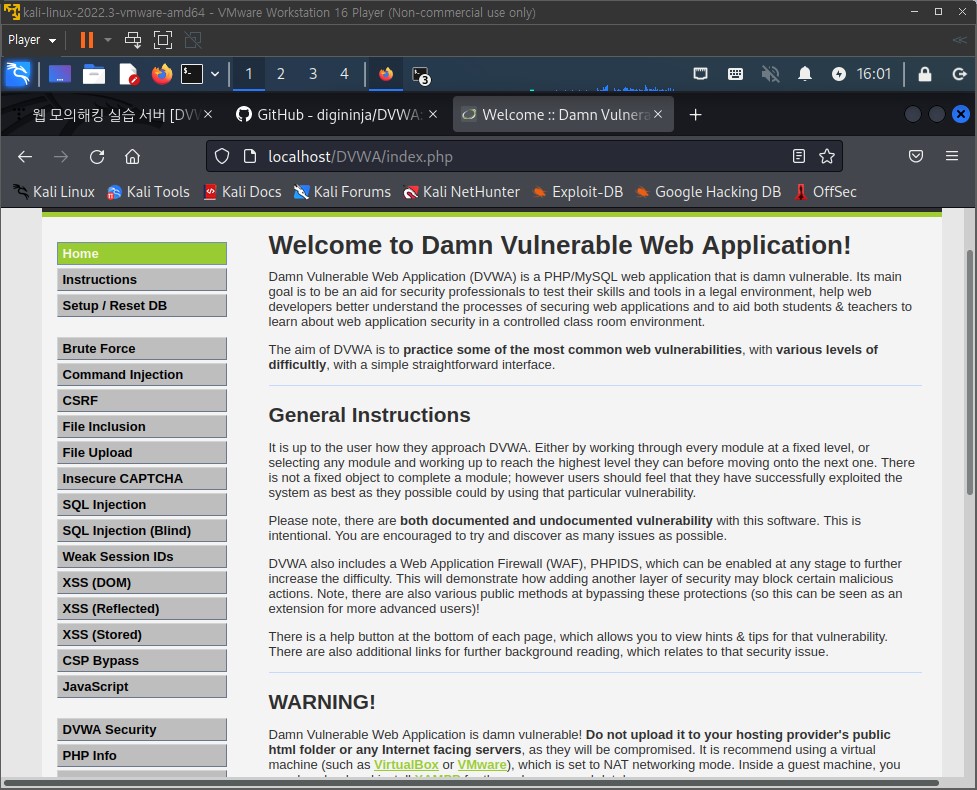The width and height of the screenshot is (977, 790).
Task: Open the XSS (Stored) module
Action: pos(142,635)
